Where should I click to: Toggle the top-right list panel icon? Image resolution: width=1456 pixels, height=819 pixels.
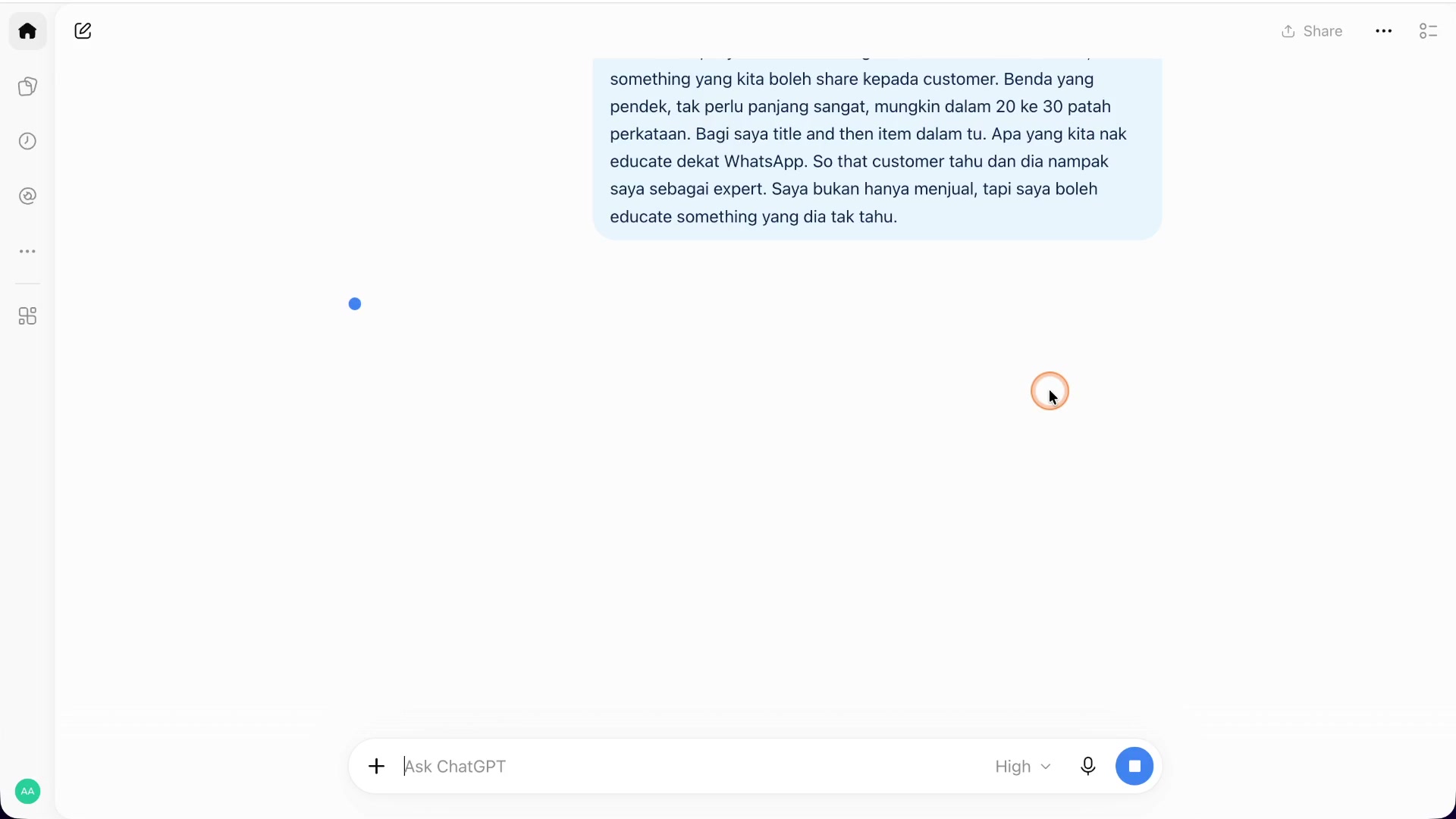[x=1429, y=31]
